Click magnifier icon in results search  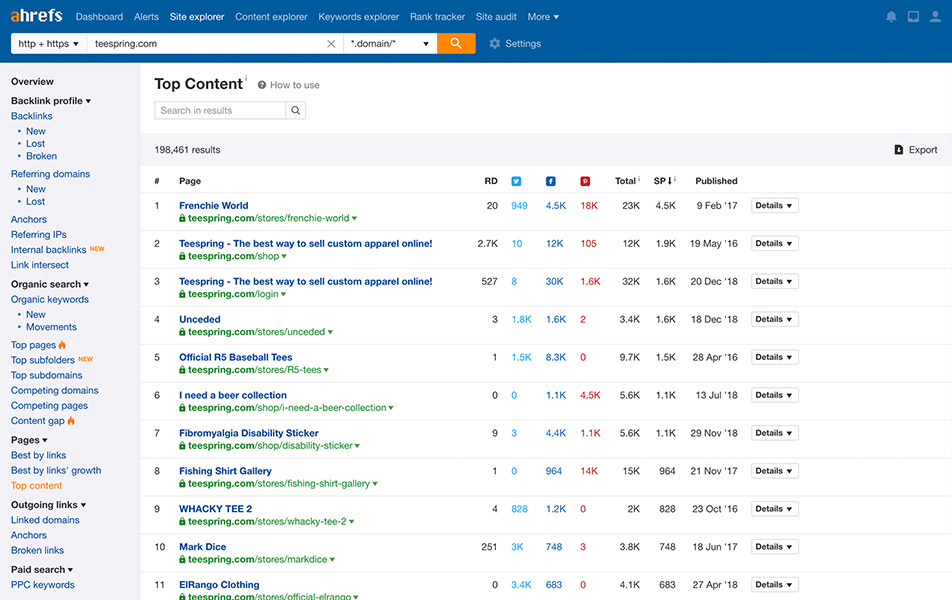click(x=296, y=111)
